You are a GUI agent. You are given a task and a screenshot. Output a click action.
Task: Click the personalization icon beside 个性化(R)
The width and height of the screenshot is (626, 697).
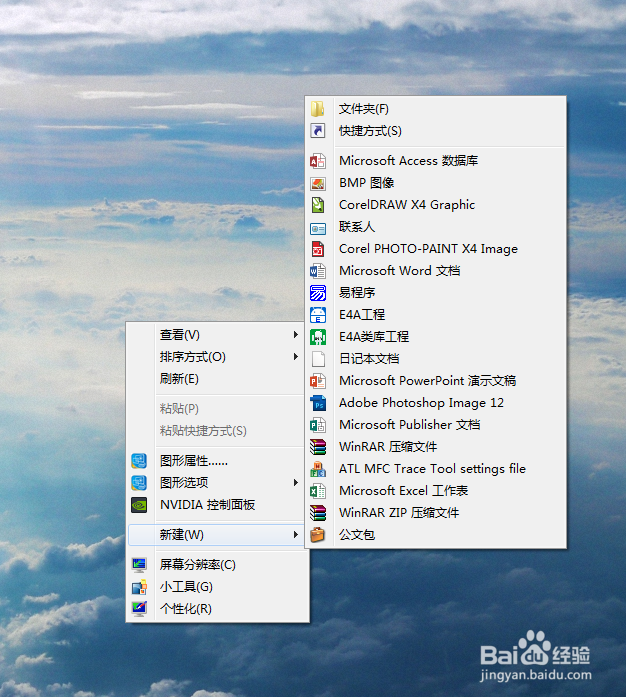coord(139,609)
